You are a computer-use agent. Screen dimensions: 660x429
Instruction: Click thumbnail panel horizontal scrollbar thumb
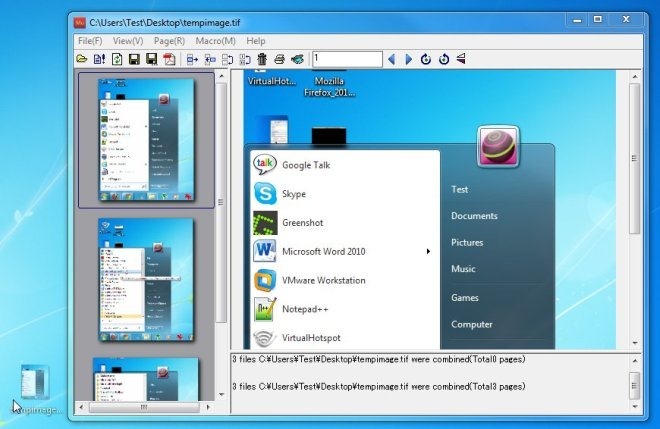144,407
